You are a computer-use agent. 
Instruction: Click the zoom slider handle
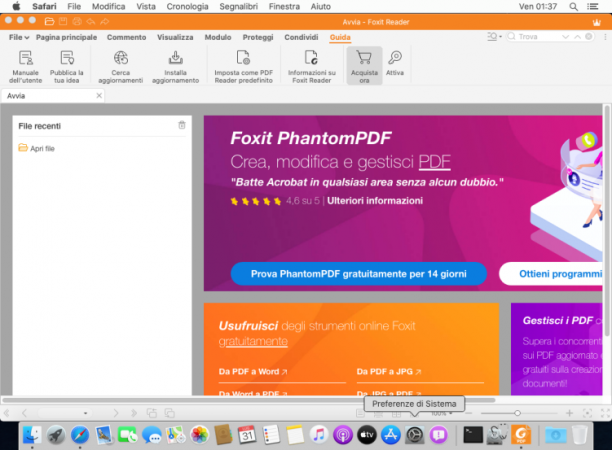(518, 413)
